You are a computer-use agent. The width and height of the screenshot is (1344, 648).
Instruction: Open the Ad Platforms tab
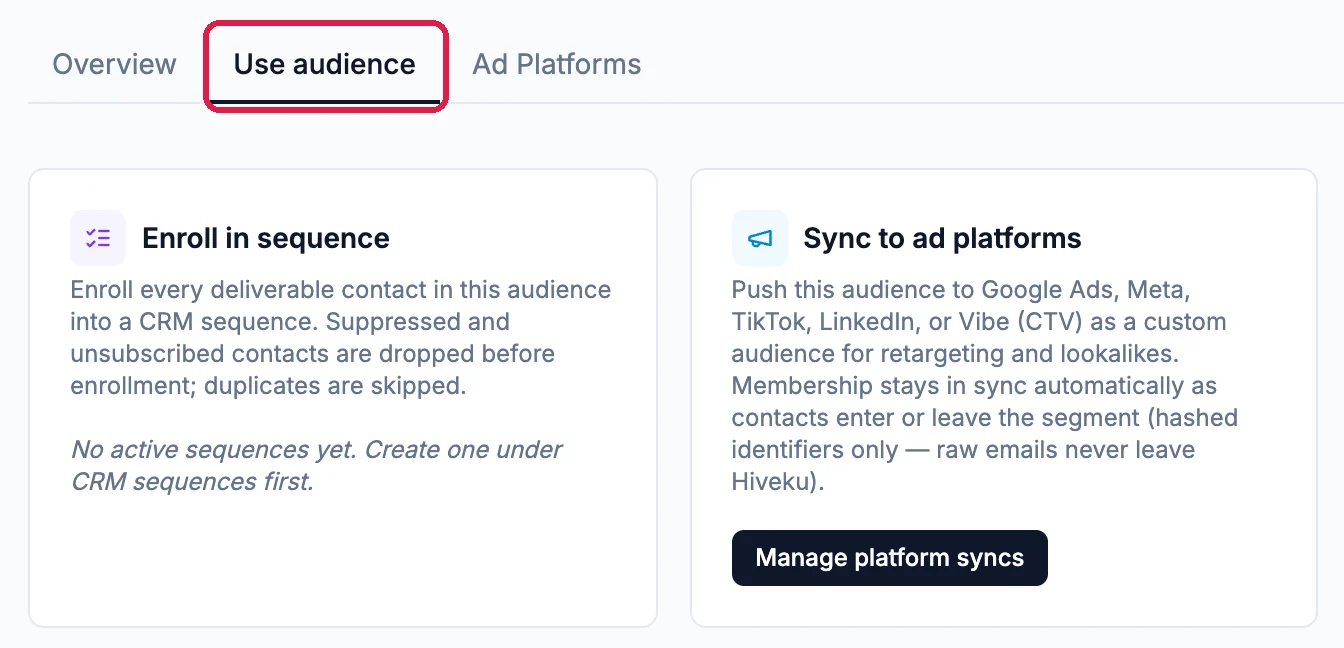[x=557, y=64]
